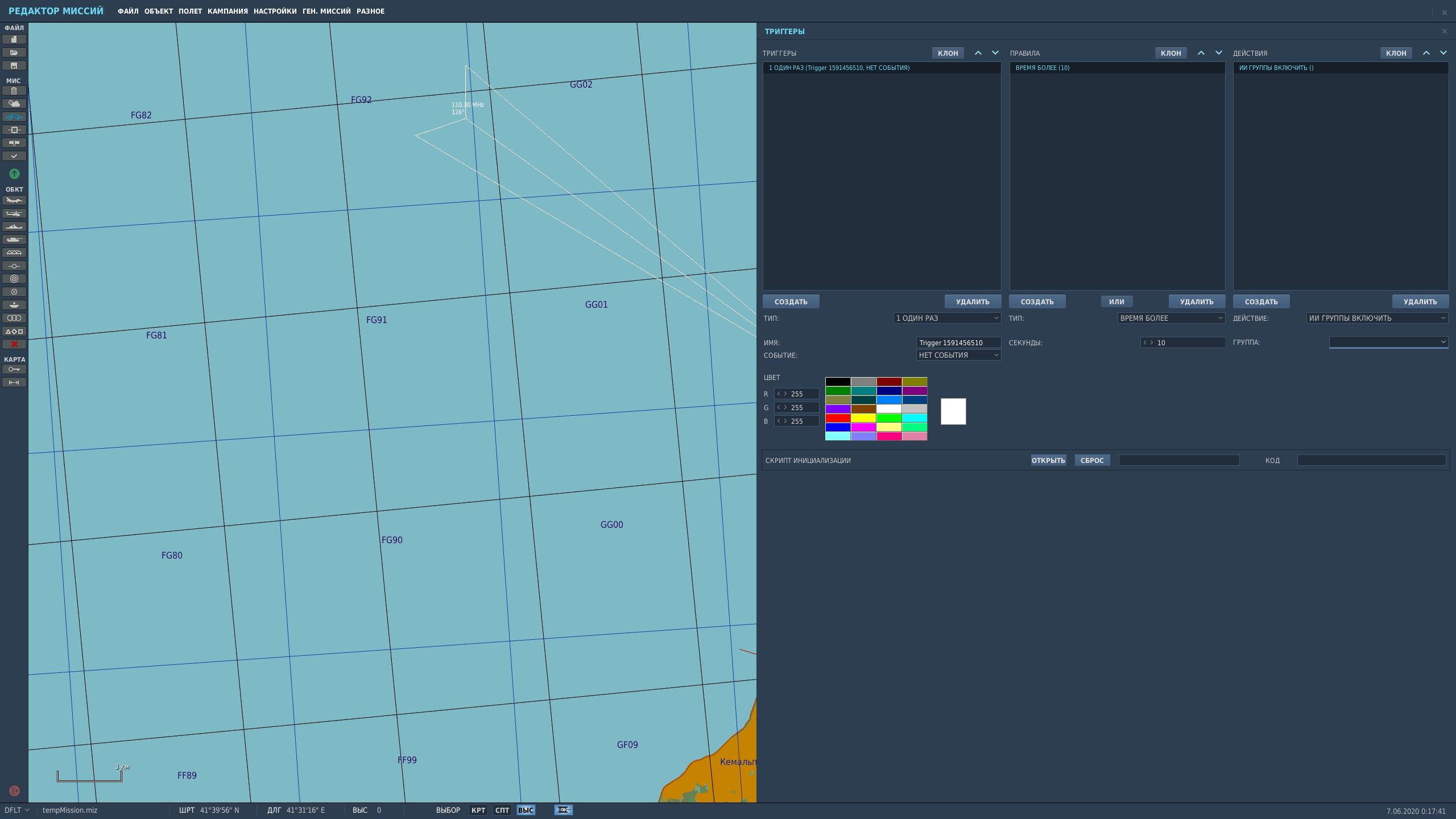This screenshot has height=819, width=1456.
Task: Open mission goals crosshair icon
Action: pos(14,130)
